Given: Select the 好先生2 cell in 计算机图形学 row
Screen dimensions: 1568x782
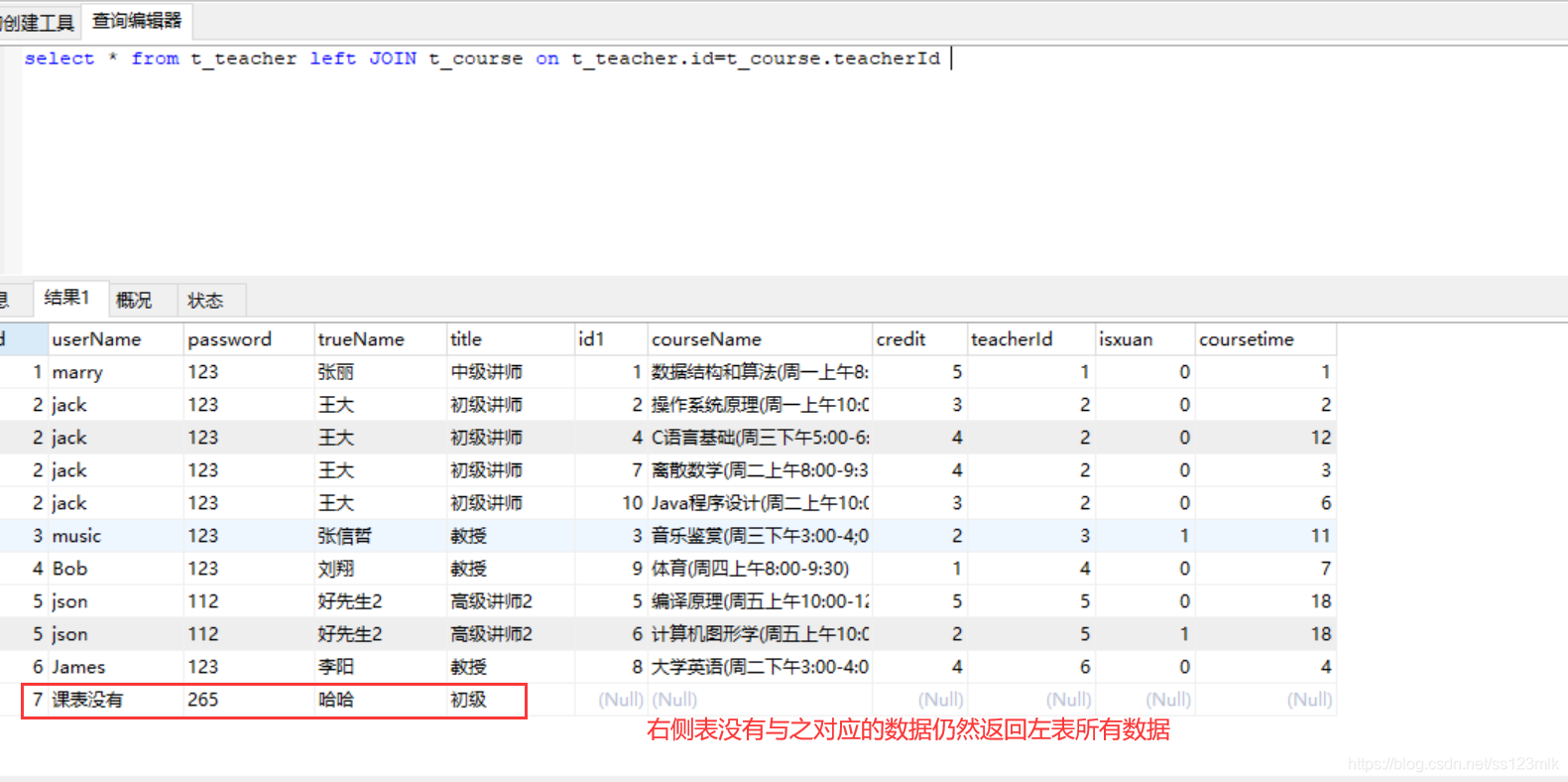Looking at the screenshot, I should [381, 634].
